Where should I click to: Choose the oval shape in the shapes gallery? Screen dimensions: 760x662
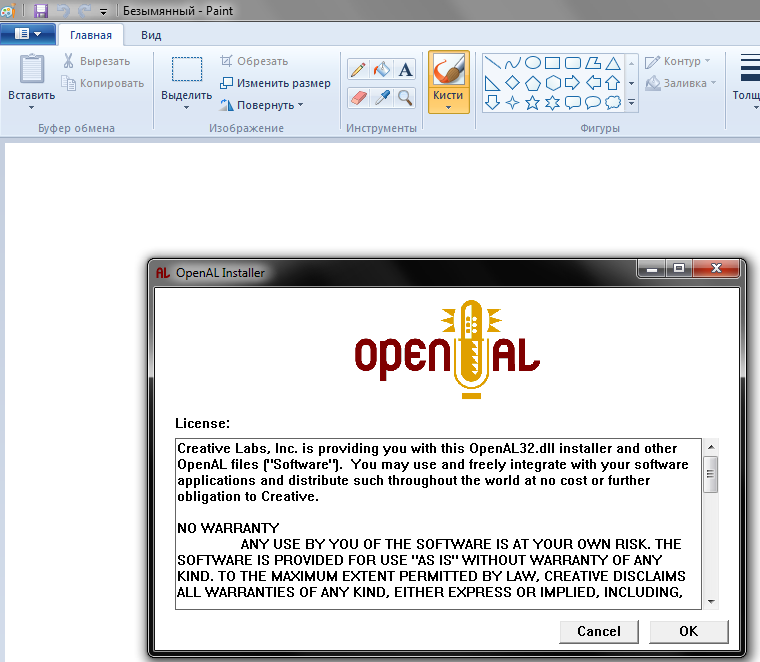tap(534, 62)
